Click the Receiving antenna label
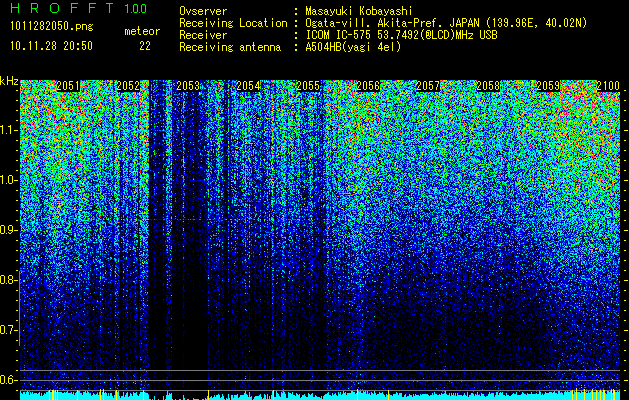Image resolution: width=629 pixels, height=400 pixels. 230,47
